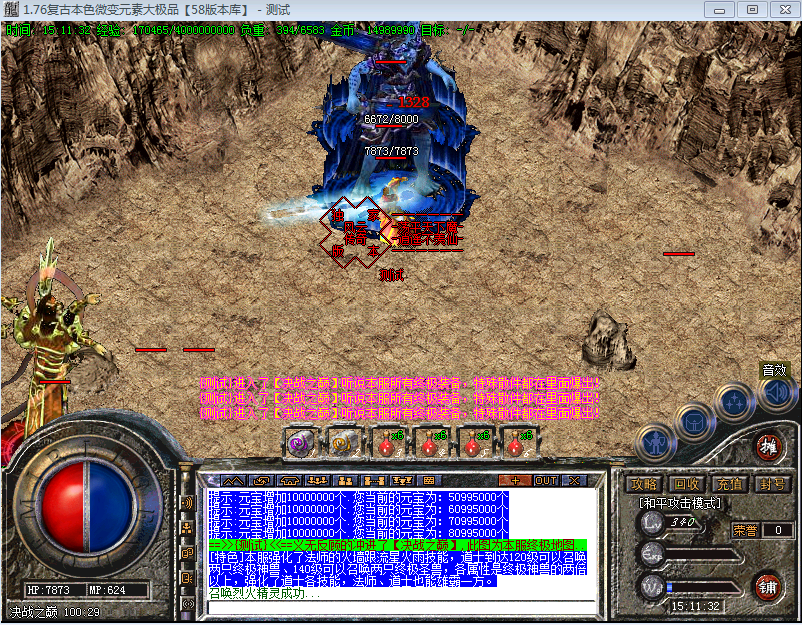Click the 6672/8000 health label on blue boss

[x=391, y=119]
